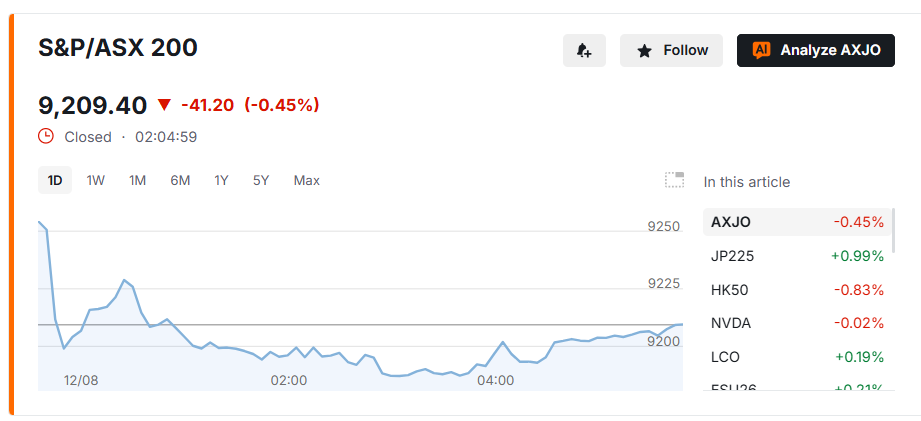The image size is (921, 421).
Task: Click the article list scrollbar
Action: coord(893,230)
